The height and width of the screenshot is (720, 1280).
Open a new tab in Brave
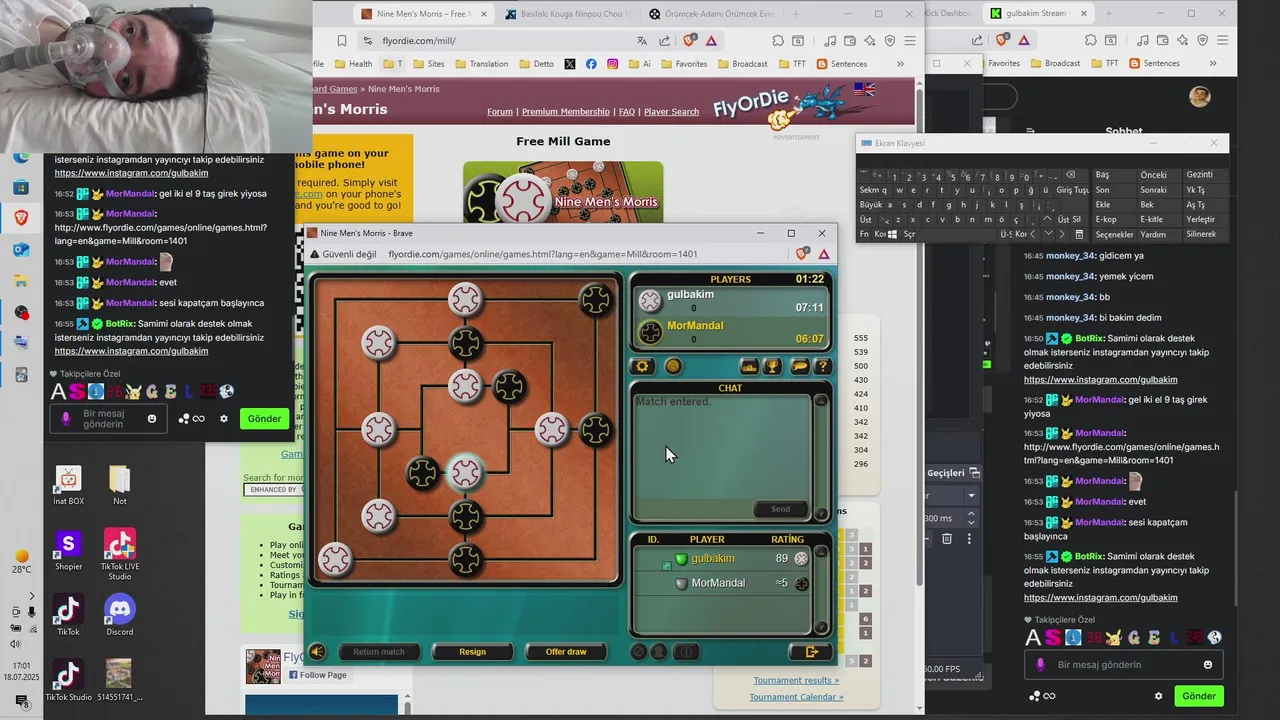(x=796, y=14)
